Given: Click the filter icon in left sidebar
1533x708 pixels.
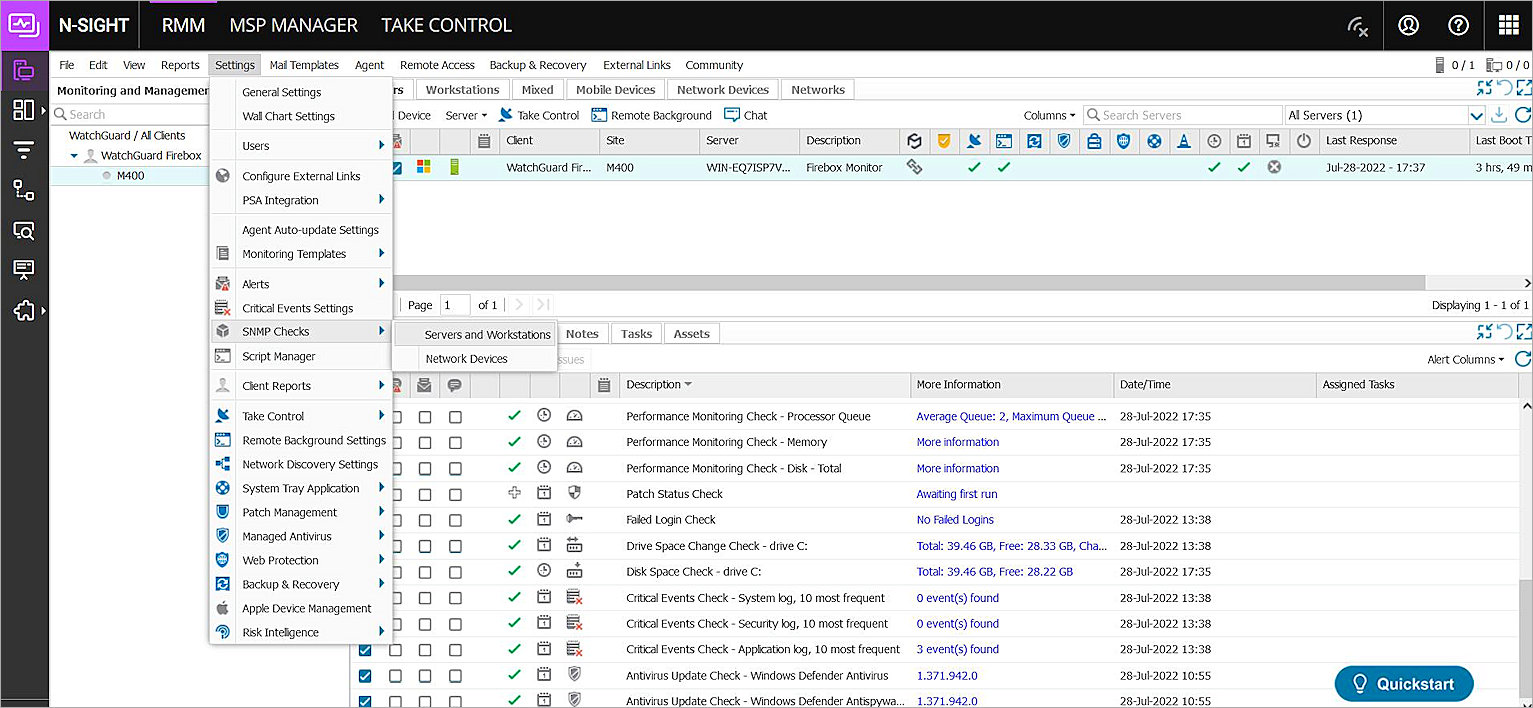Looking at the screenshot, I should coord(24,150).
